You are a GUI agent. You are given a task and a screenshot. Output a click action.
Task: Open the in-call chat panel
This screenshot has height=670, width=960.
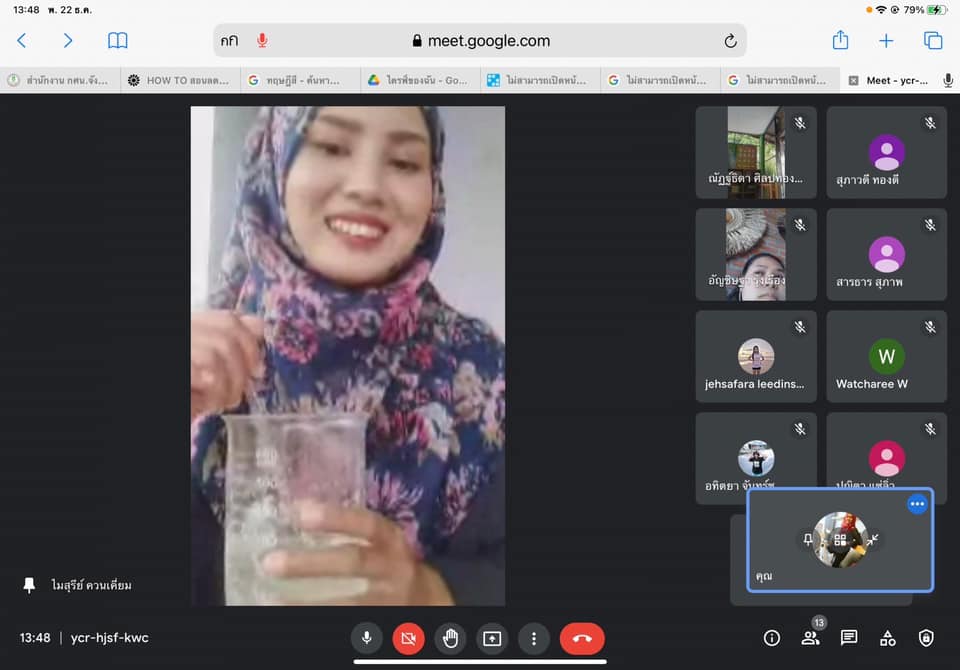point(849,638)
